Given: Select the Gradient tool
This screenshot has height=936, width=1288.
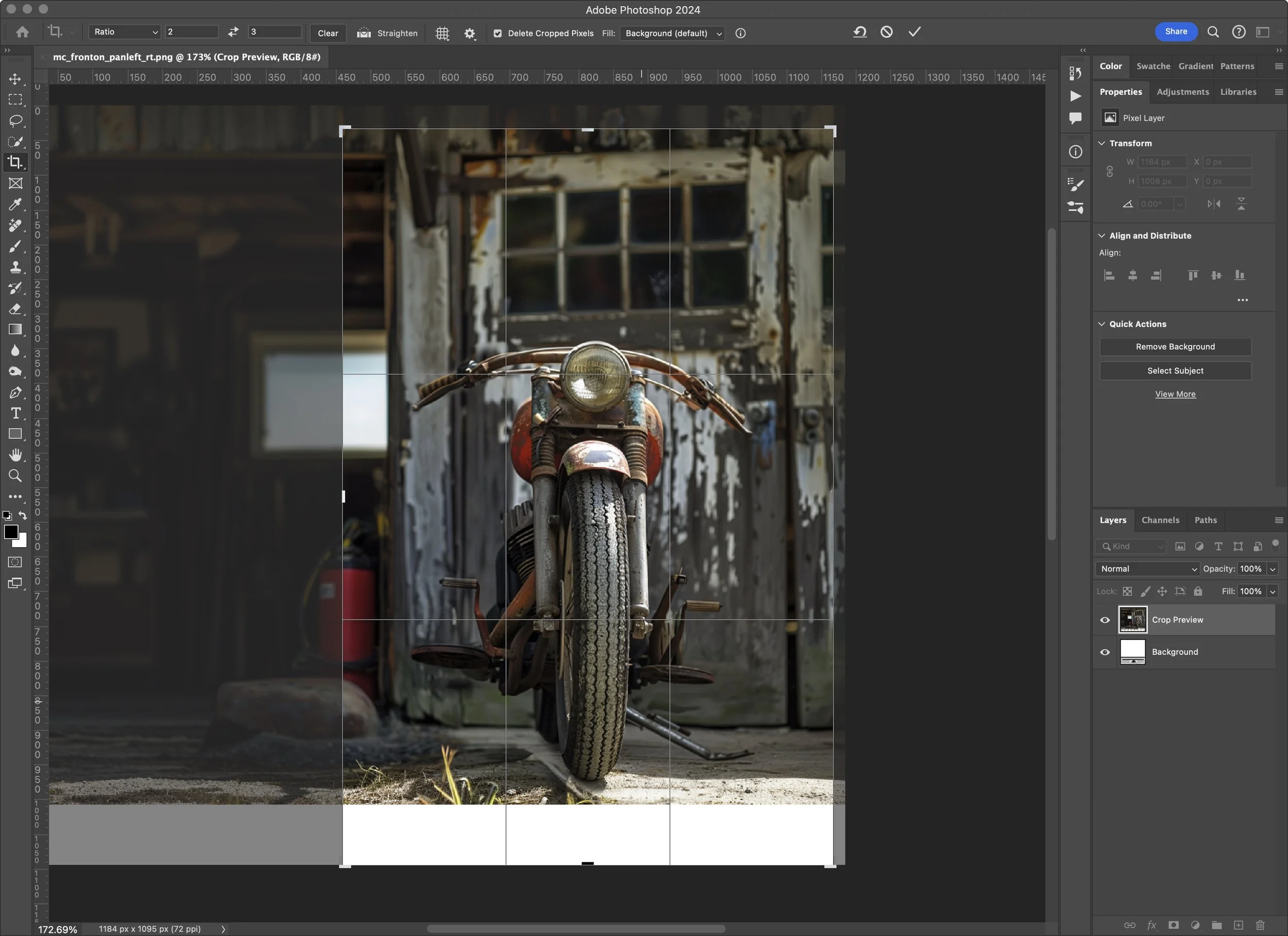Looking at the screenshot, I should click(x=15, y=329).
